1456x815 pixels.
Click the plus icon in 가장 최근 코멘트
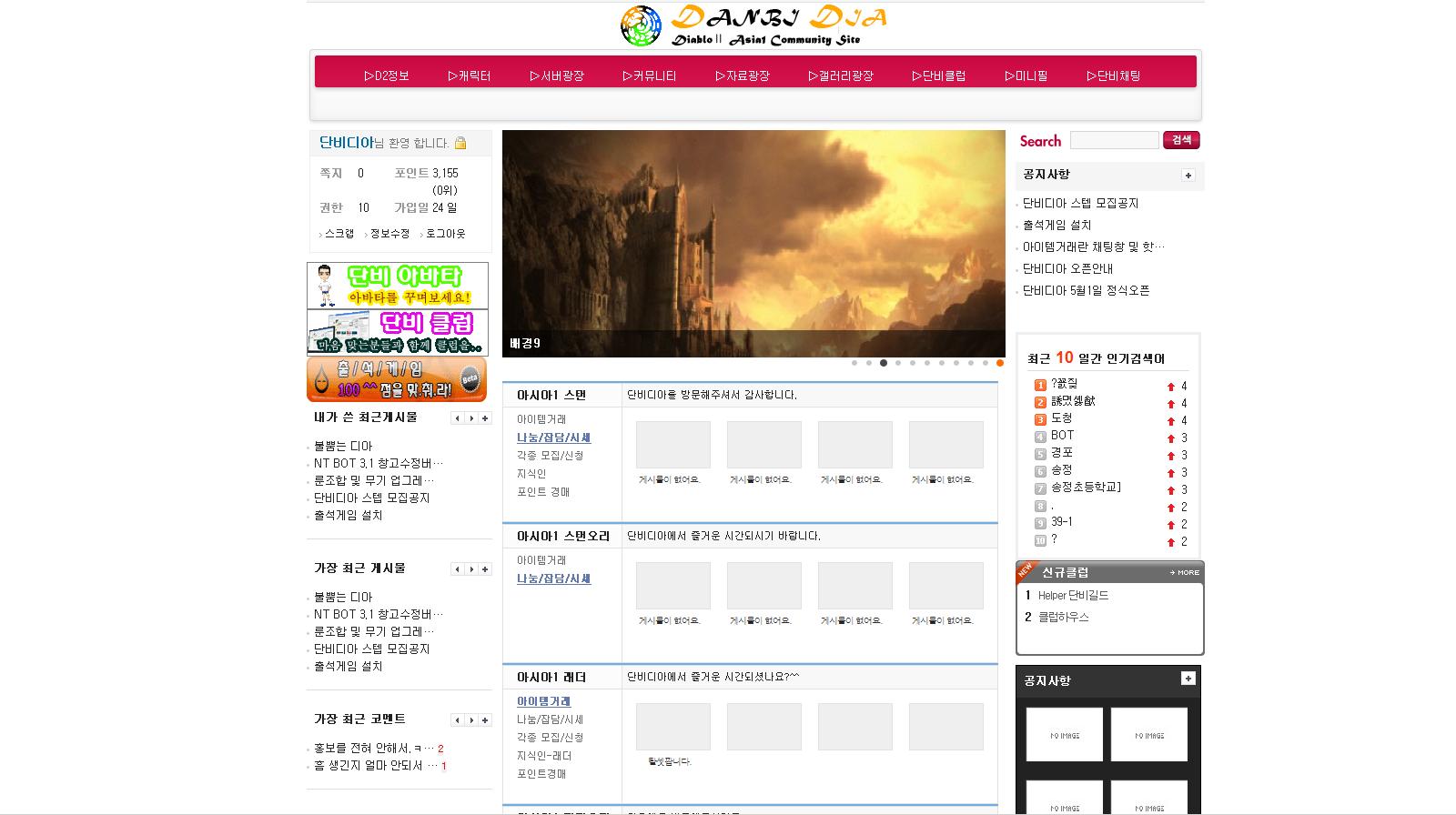(485, 720)
